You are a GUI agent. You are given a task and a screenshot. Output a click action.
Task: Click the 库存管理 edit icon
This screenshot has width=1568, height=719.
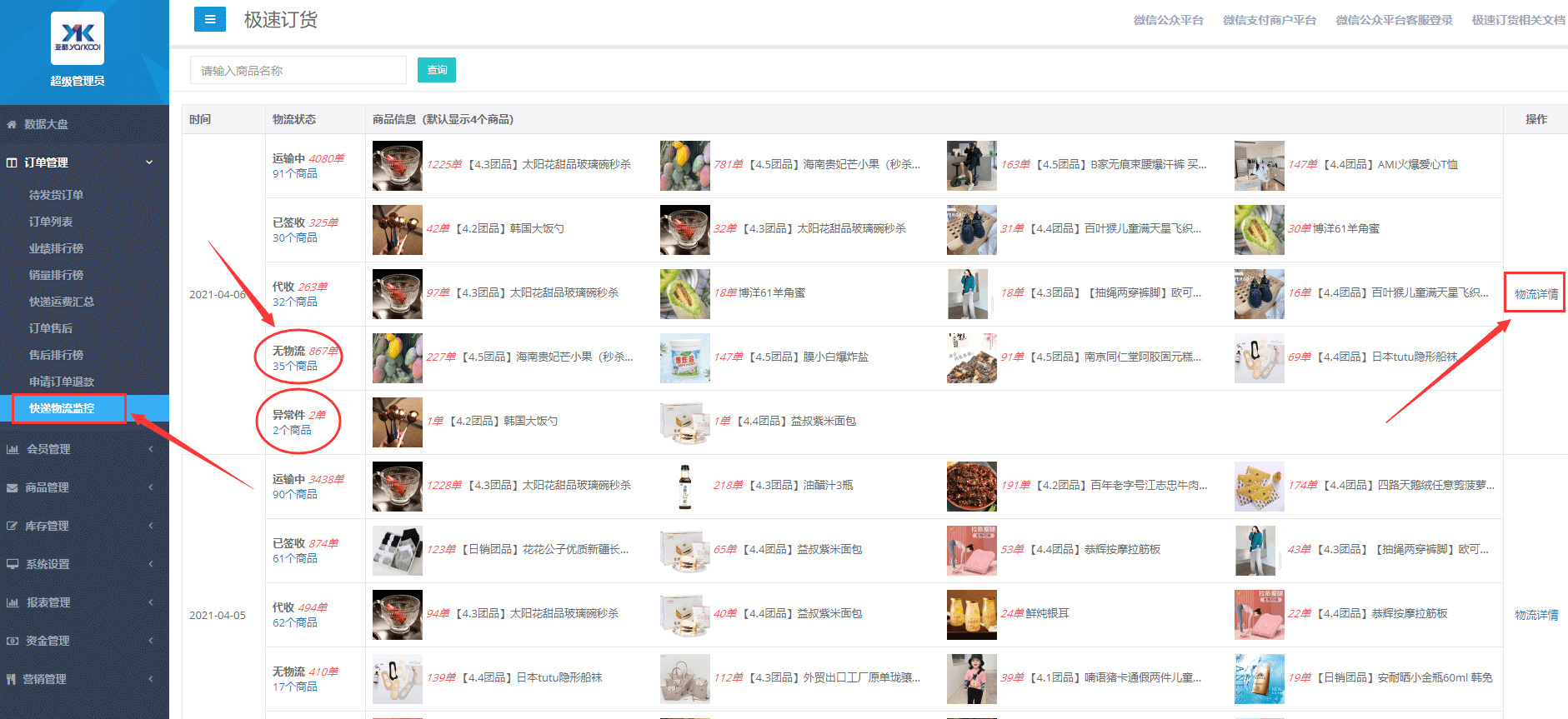tap(13, 526)
